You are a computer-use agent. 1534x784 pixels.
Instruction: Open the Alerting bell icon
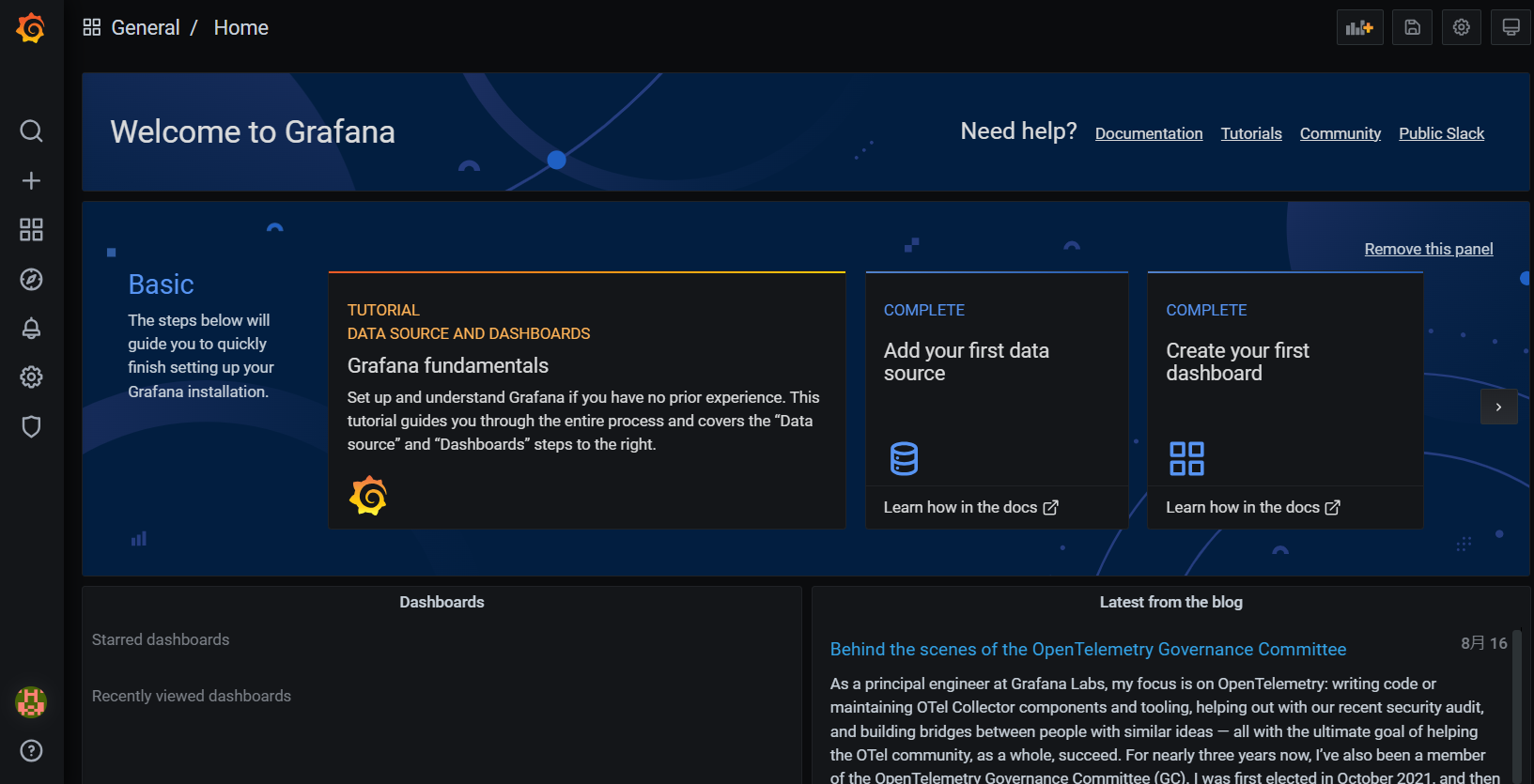[x=31, y=328]
